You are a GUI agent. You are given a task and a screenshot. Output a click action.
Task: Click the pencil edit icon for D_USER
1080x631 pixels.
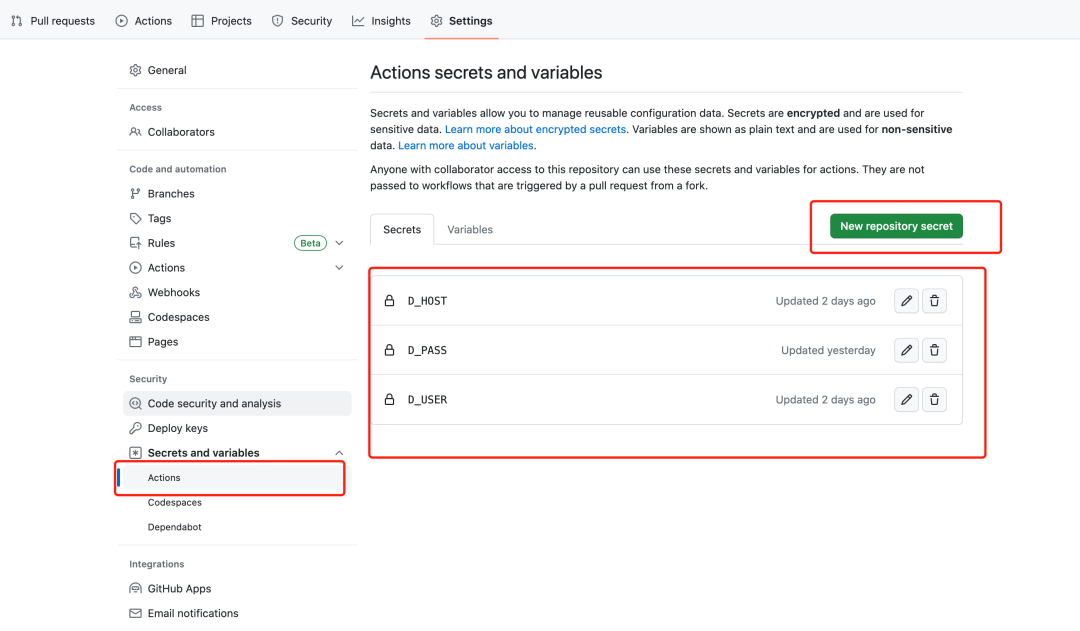click(x=906, y=400)
